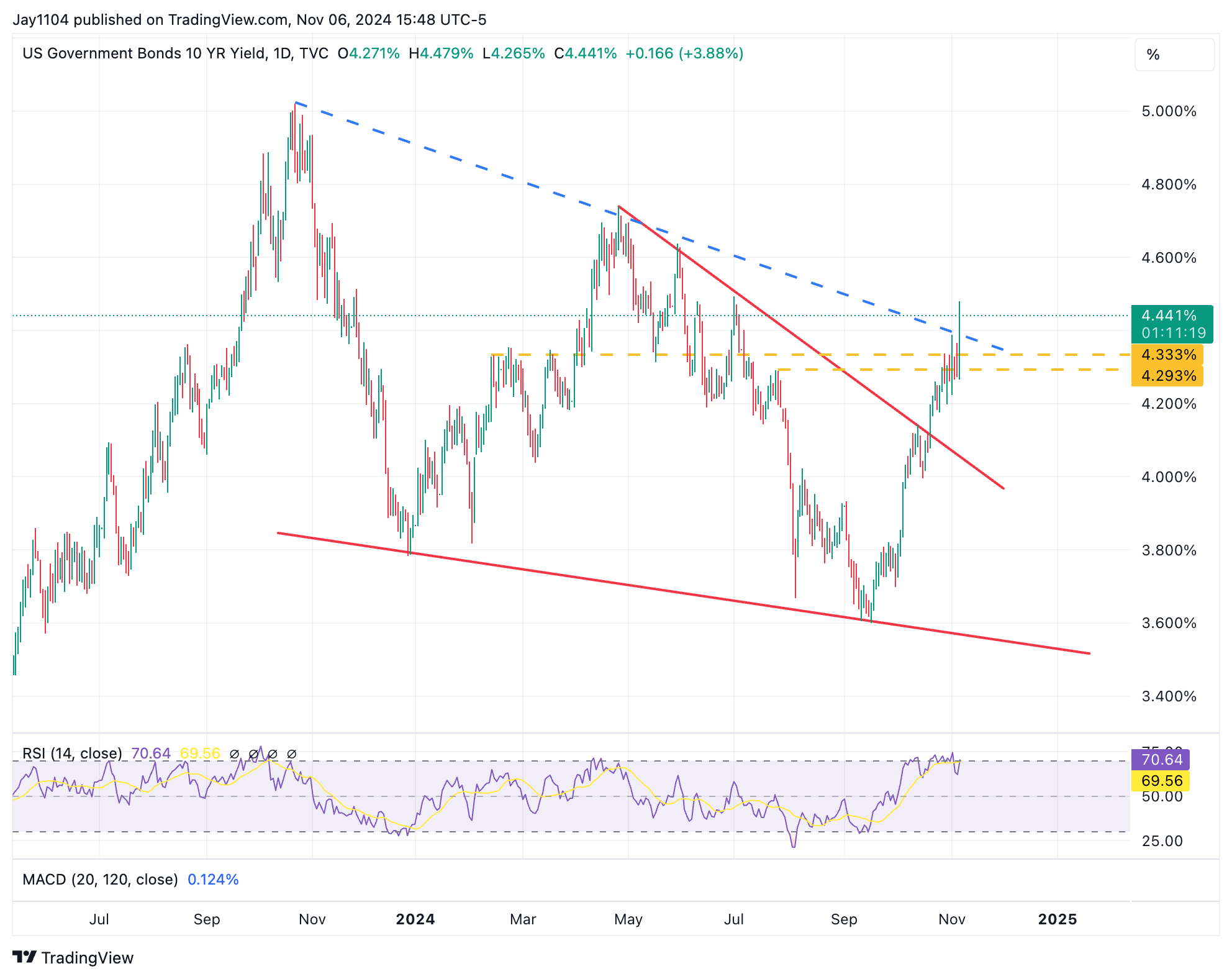Viewport: 1232px width, 979px height.
Task: Click the yellow 69.56 value beside the RSI title
Action: 200,754
